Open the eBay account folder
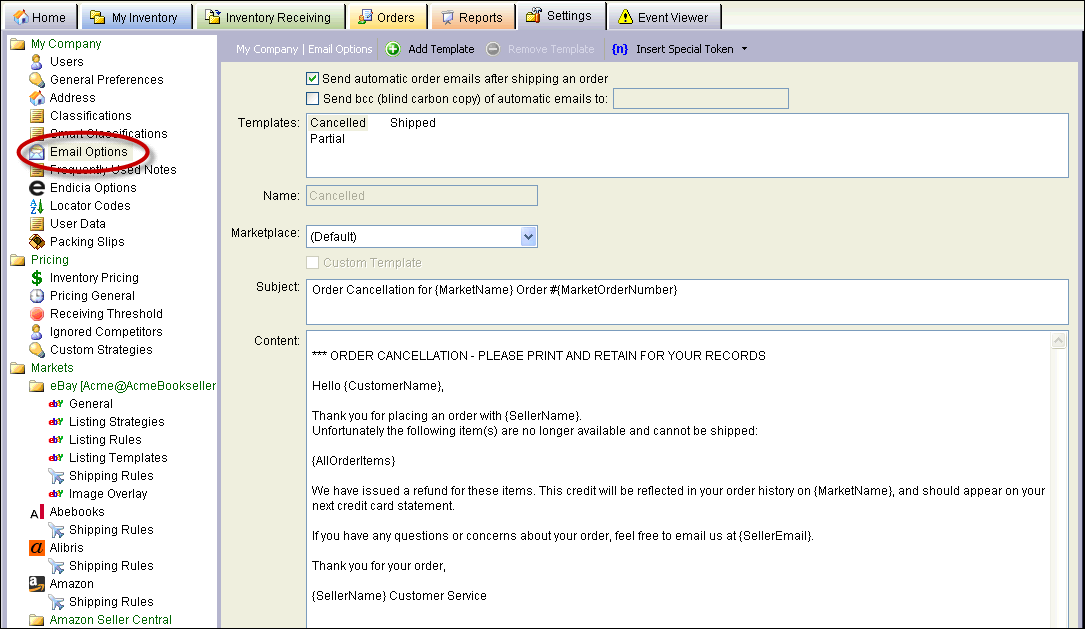 [133, 386]
